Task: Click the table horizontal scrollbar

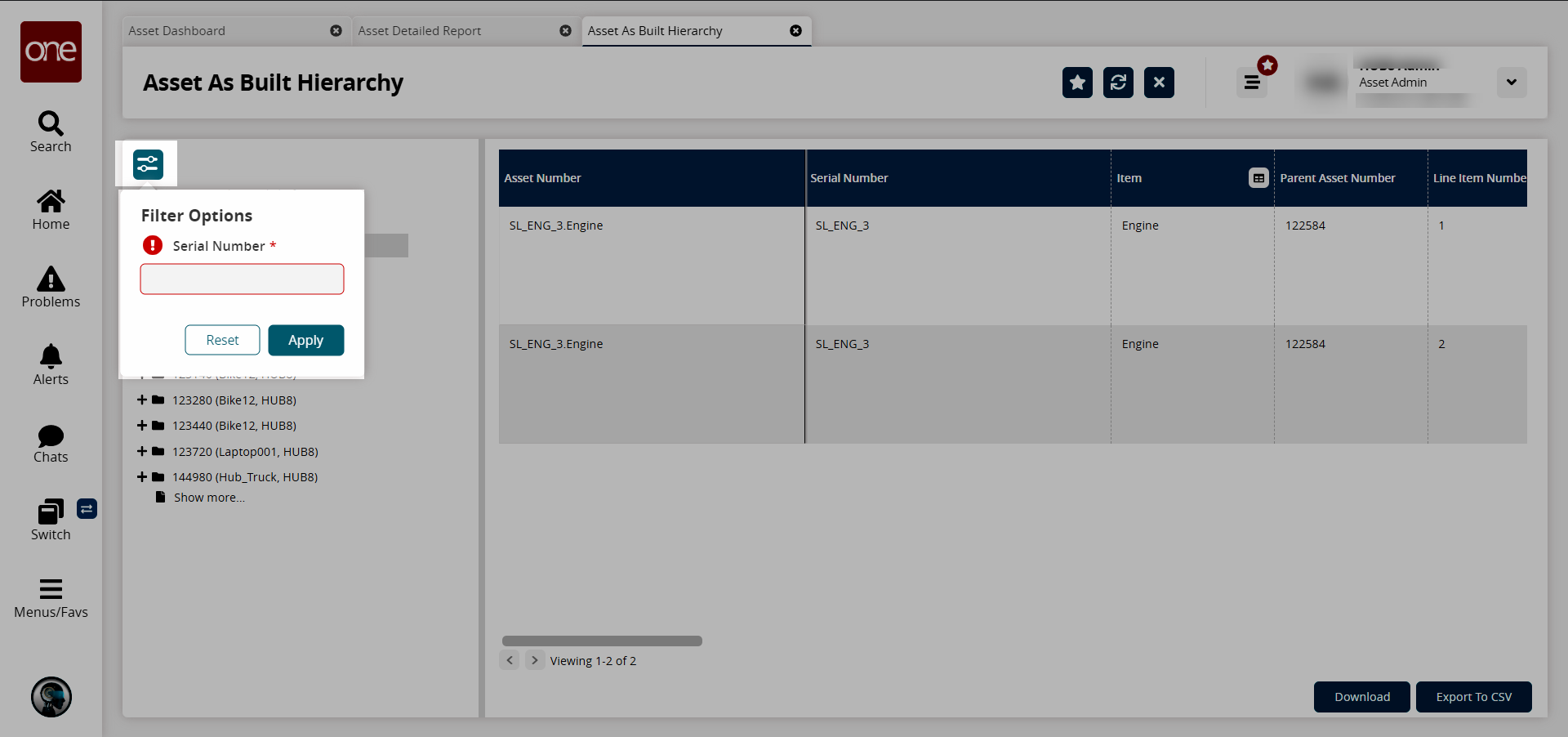Action: pos(602,641)
